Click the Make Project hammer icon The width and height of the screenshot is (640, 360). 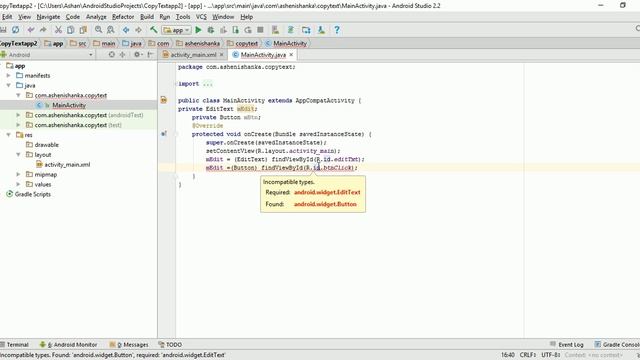153,30
